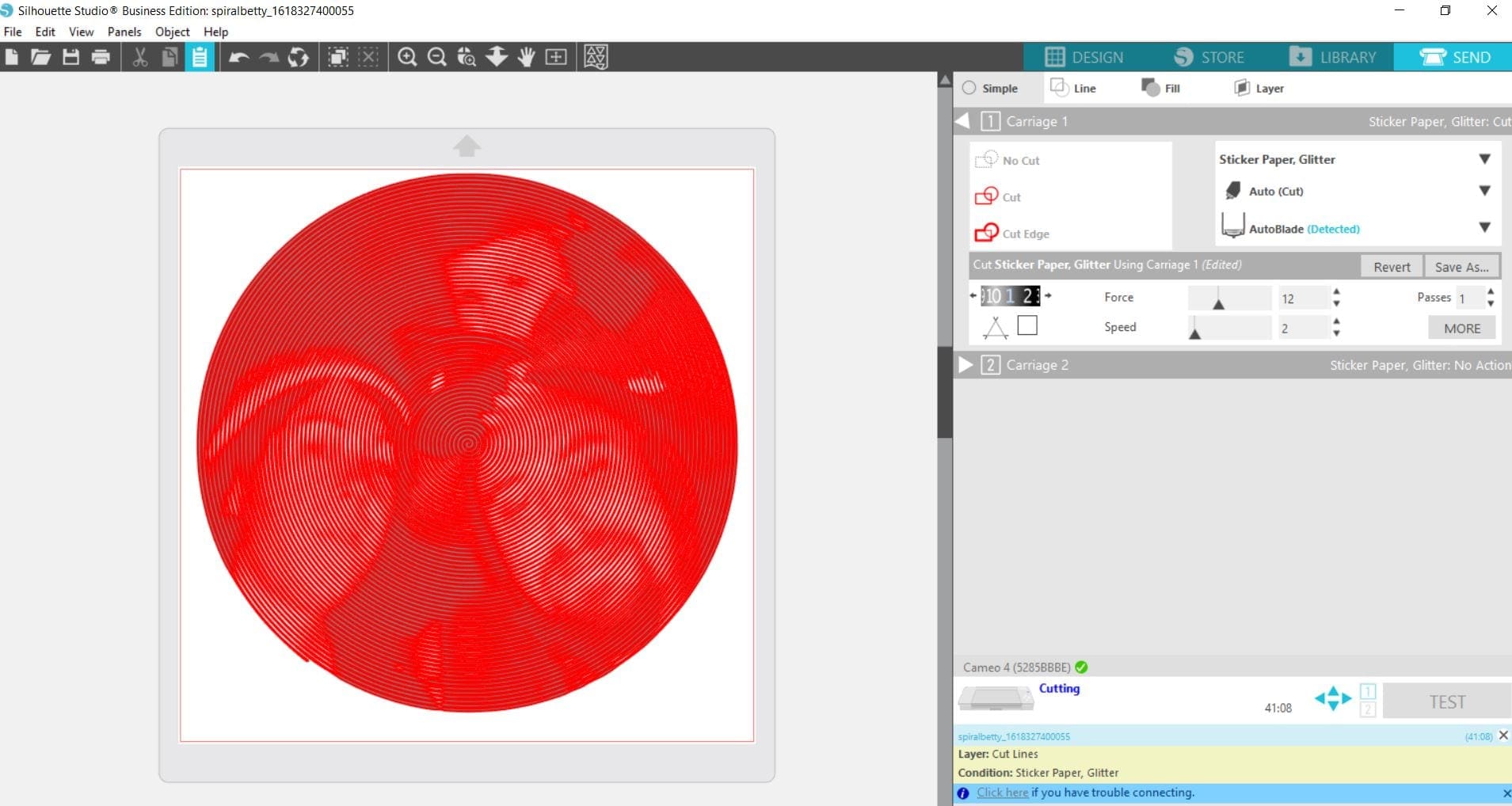The image size is (1512, 806).
Task: Click the mat load arrow above the page
Action: click(x=467, y=146)
